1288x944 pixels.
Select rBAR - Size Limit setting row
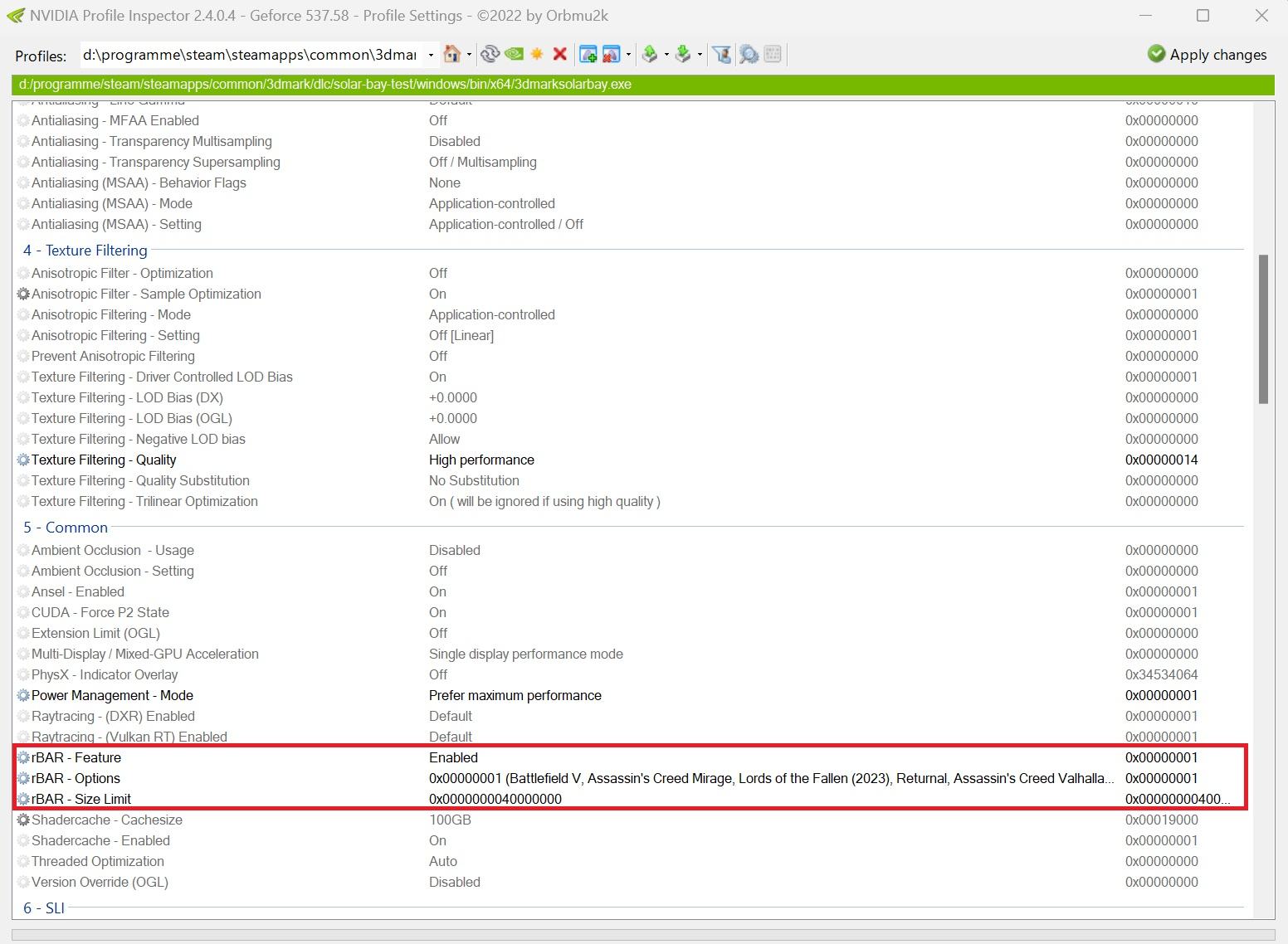click(x=631, y=799)
